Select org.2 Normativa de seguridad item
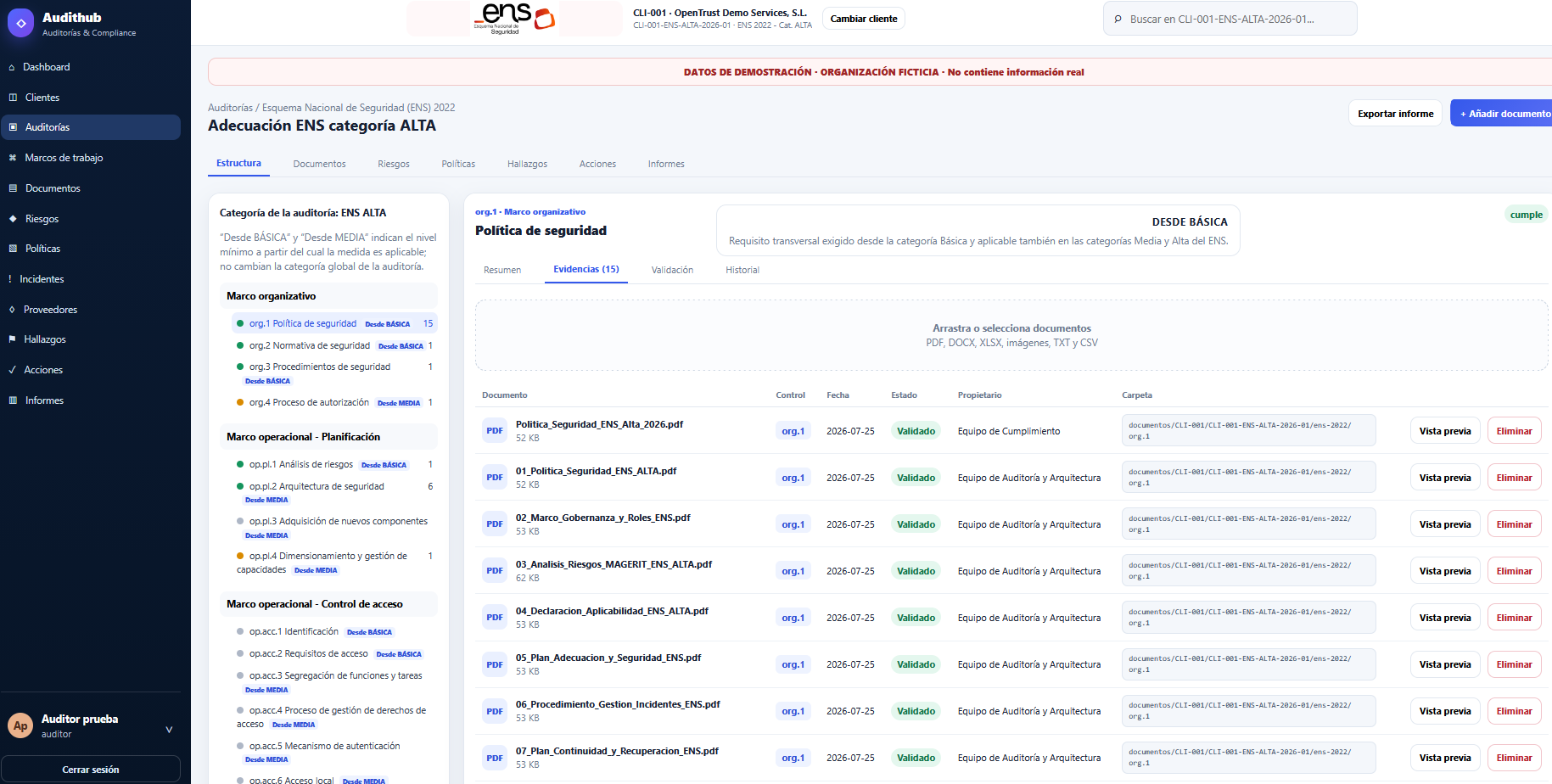 pos(334,345)
